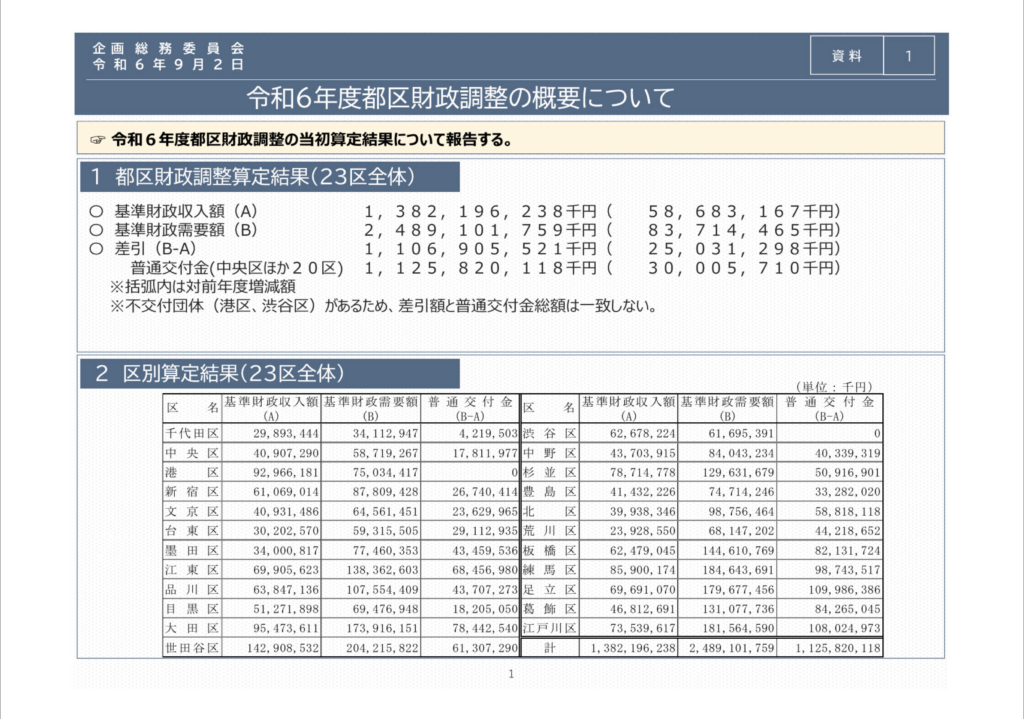Click the 世田谷区 row name cell
The image size is (1024, 719).
click(x=192, y=648)
